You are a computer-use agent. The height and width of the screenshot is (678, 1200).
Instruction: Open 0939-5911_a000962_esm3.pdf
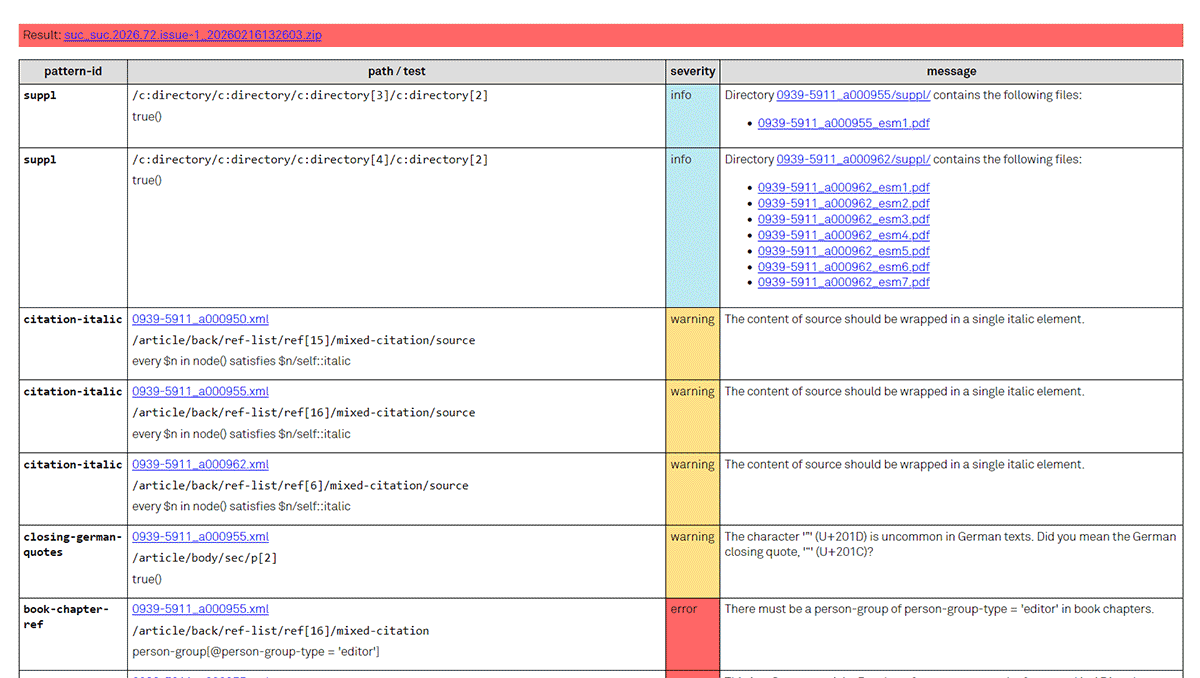tap(843, 219)
